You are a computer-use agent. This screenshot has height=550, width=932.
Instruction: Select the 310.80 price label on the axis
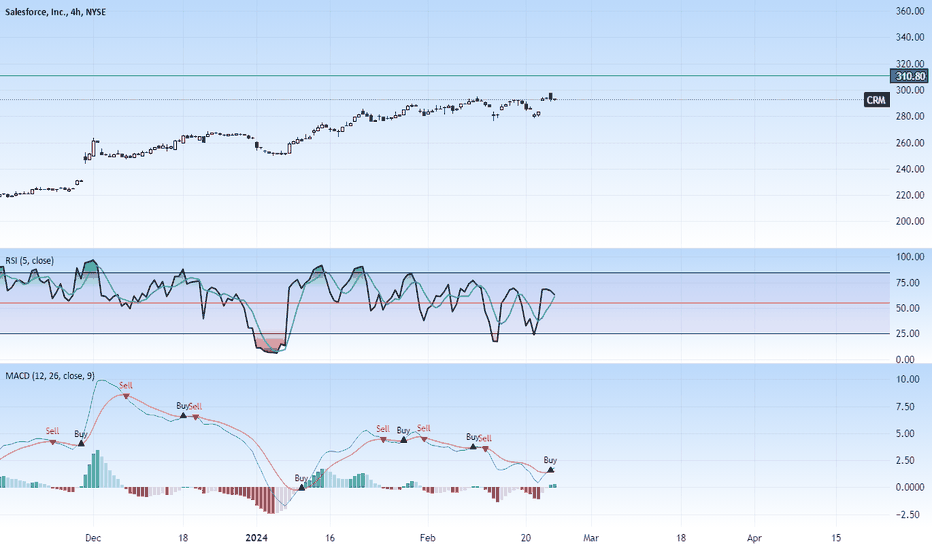(x=910, y=76)
